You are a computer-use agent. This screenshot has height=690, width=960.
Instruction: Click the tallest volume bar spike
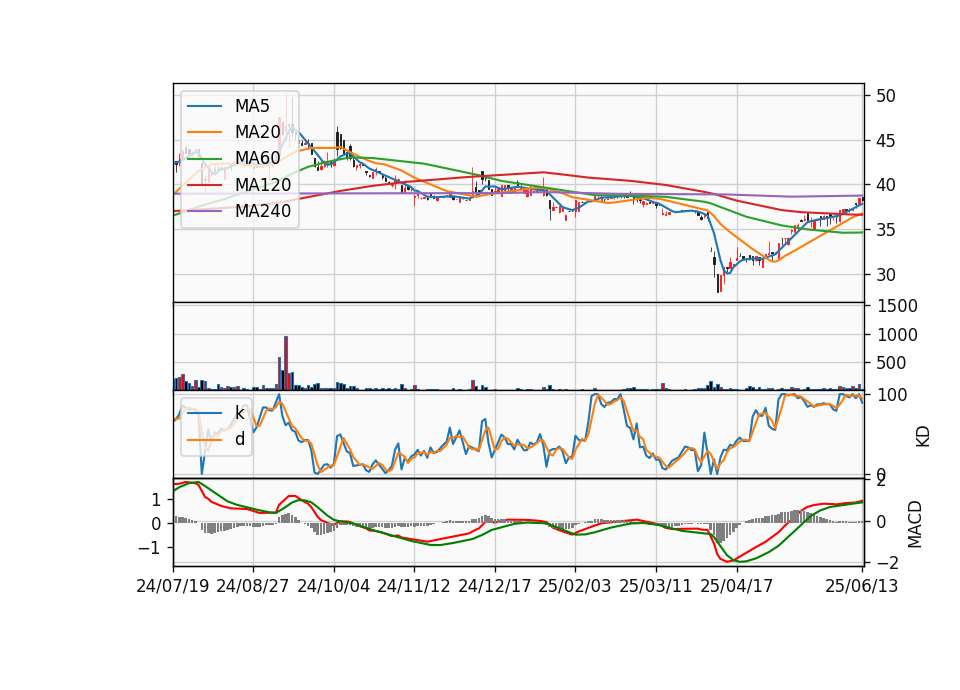point(286,363)
